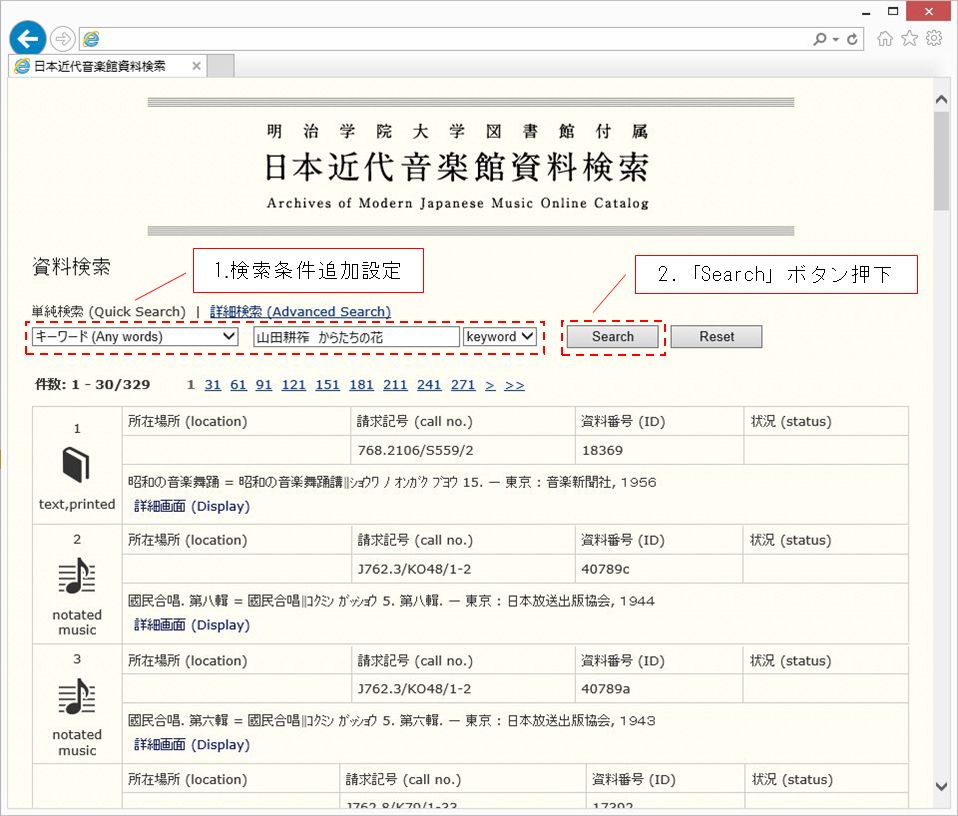Click the browser forward arrow button

pyautogui.click(x=63, y=39)
